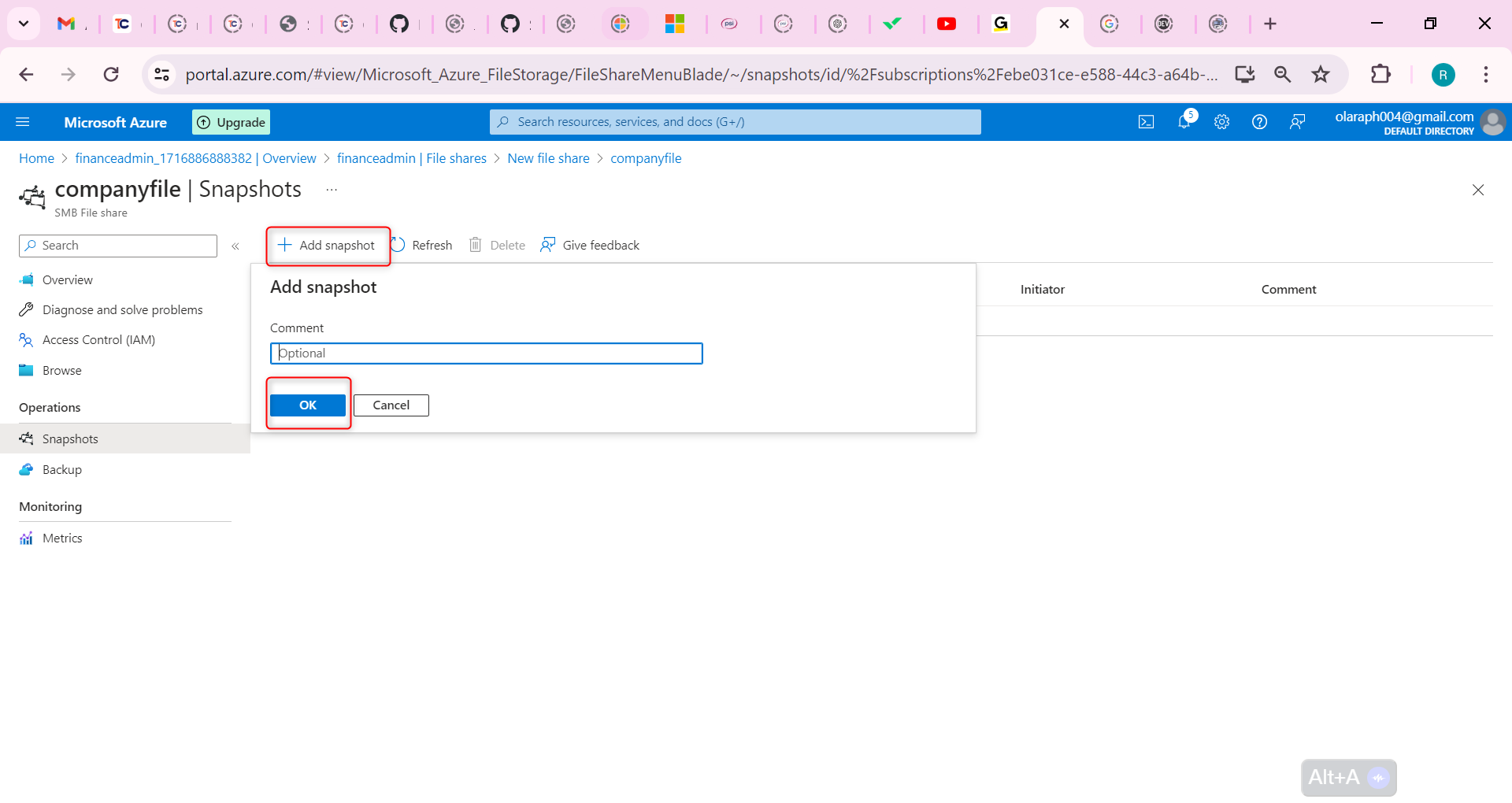Open the portal hamburger menu

click(x=23, y=121)
